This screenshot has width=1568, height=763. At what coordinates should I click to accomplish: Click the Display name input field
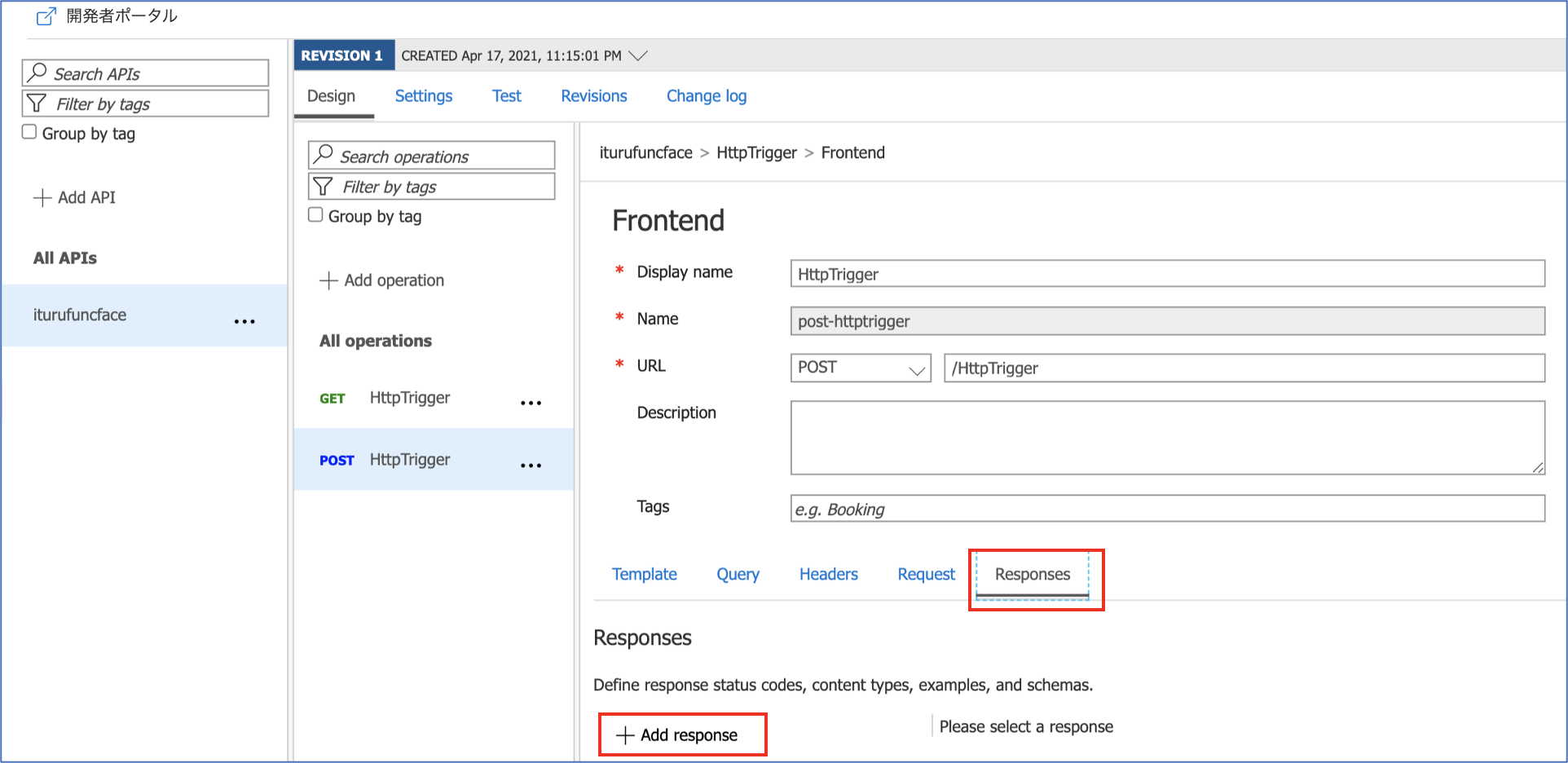tap(1168, 274)
